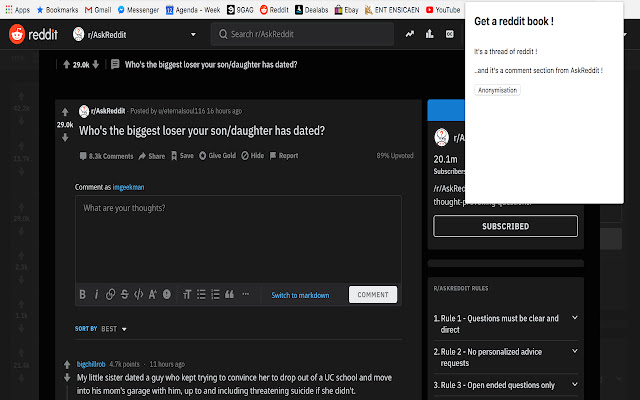640x400 pixels.
Task: Open the All bar-chart icon in header
Action: 429,34
